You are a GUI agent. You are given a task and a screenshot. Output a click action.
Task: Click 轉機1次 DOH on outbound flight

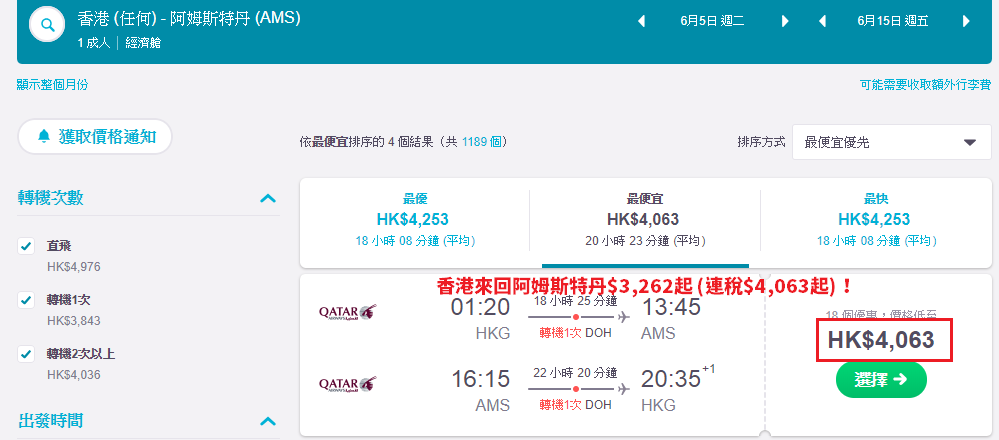pyautogui.click(x=575, y=333)
